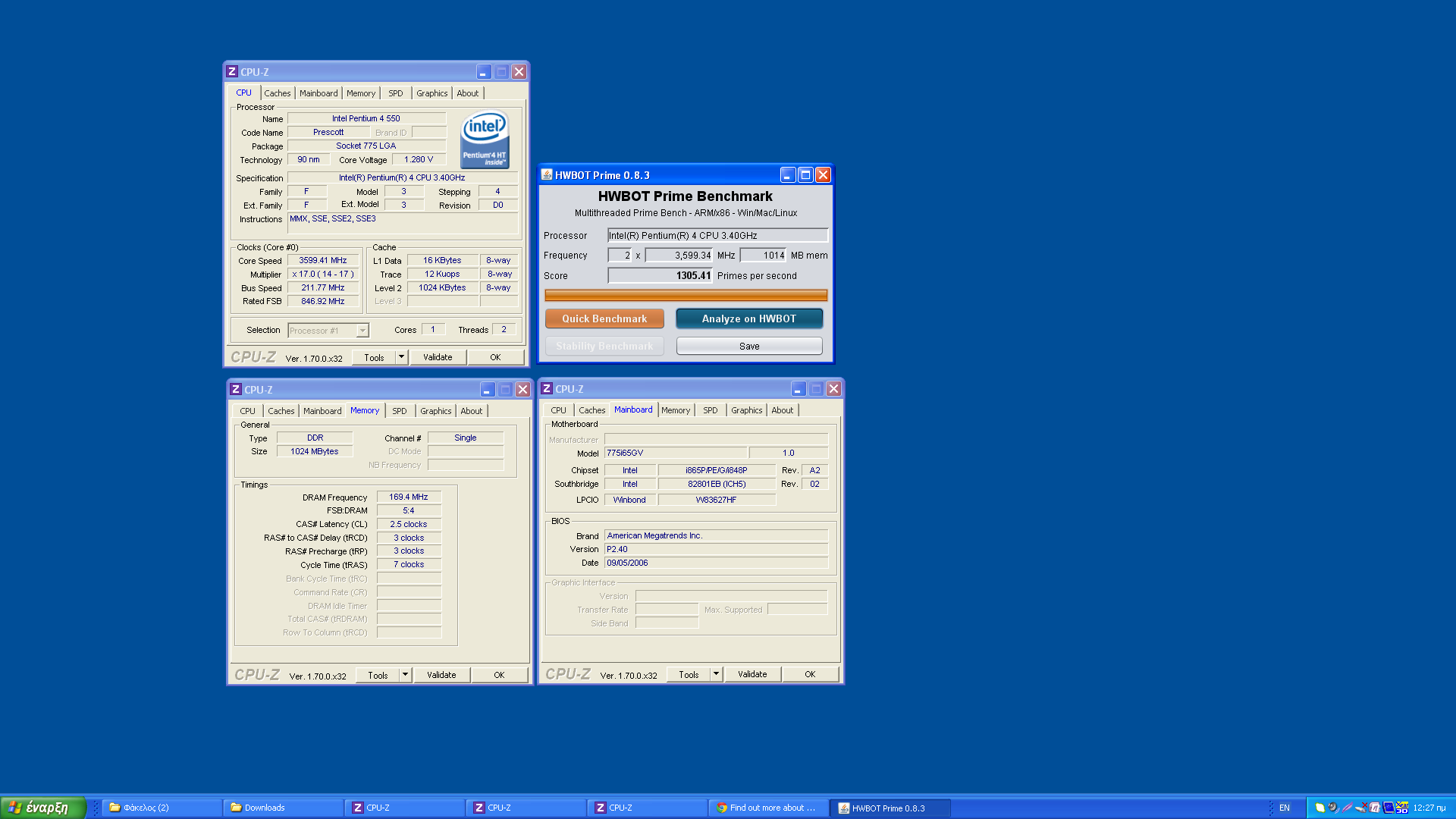1456x819 pixels.
Task: Click the CPU-Z title icon of the CPU tab window
Action: coord(232,72)
